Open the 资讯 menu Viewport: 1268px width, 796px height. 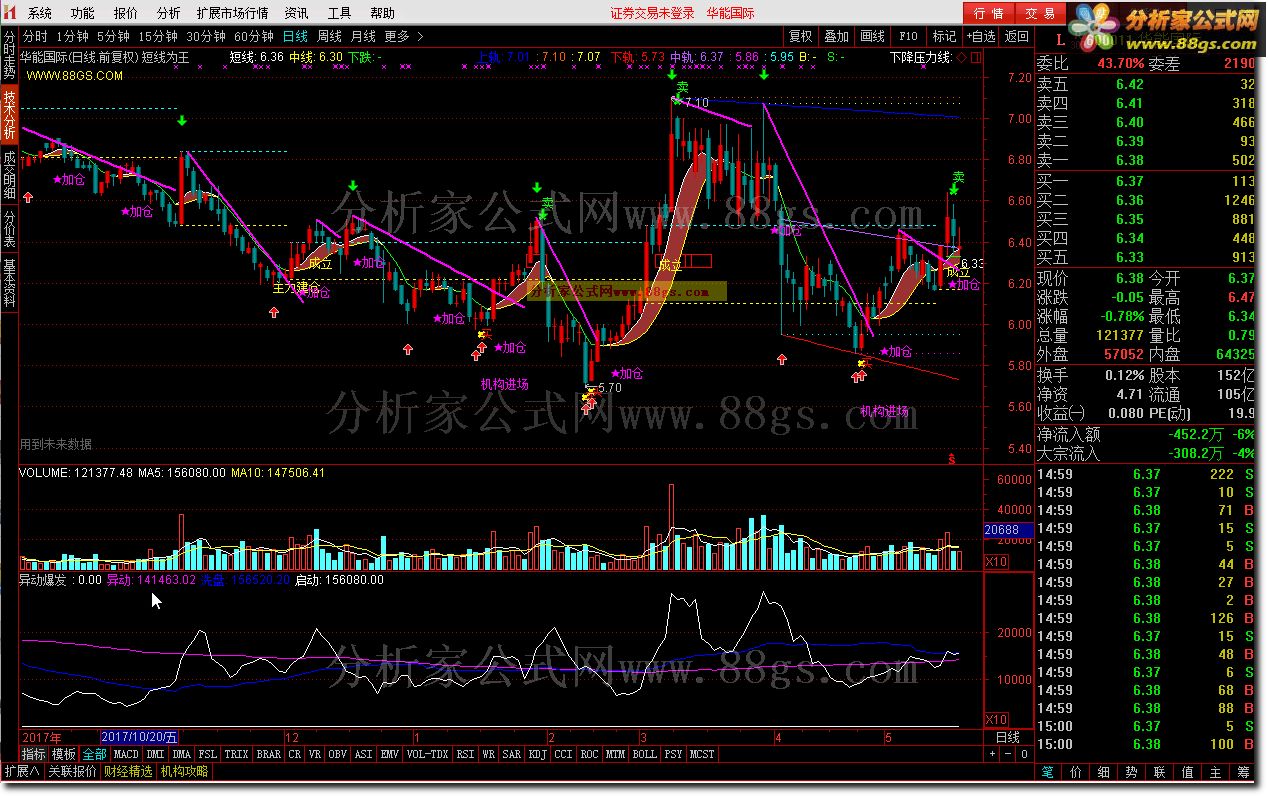[x=296, y=13]
